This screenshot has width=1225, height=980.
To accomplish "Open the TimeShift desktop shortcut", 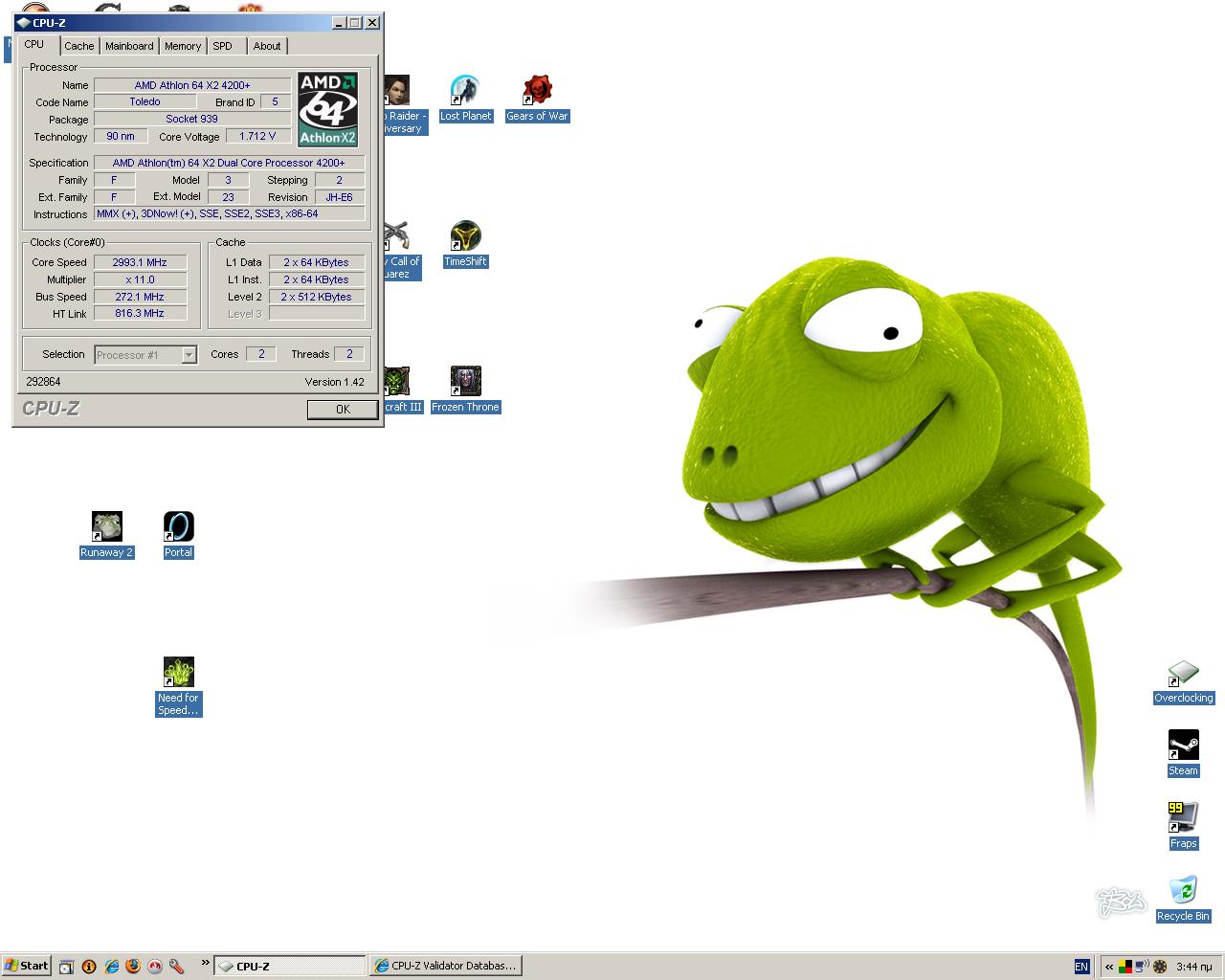I will click(465, 245).
